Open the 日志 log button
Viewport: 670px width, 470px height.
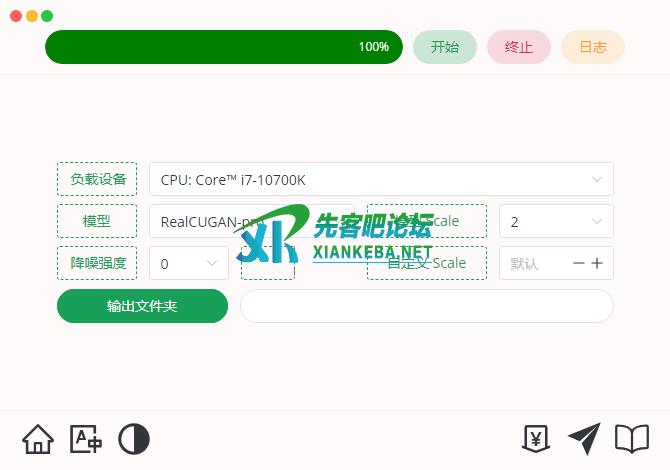pos(593,47)
